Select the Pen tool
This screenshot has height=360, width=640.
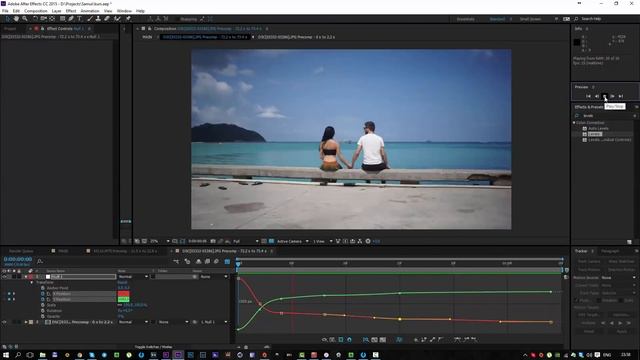tap(71, 19)
